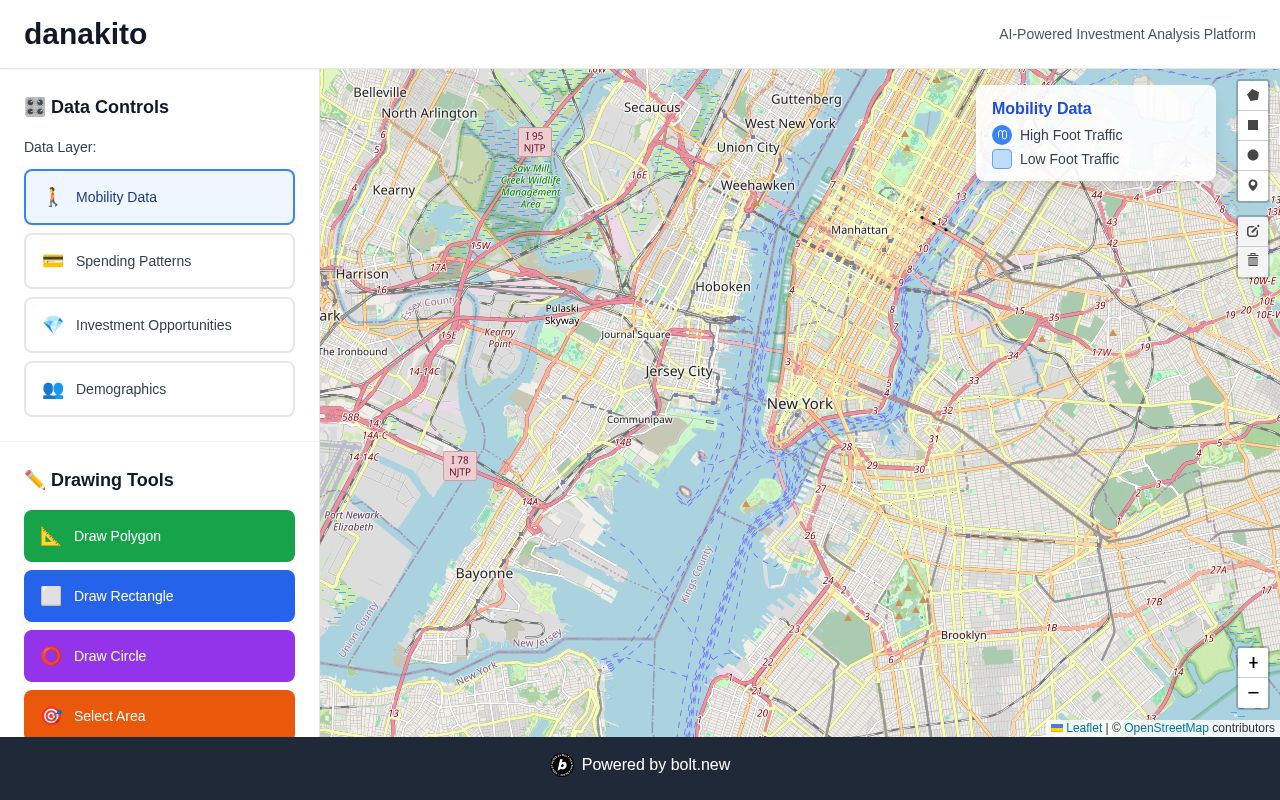Click the Journal Square map label
The width and height of the screenshot is (1280, 800).
click(636, 335)
